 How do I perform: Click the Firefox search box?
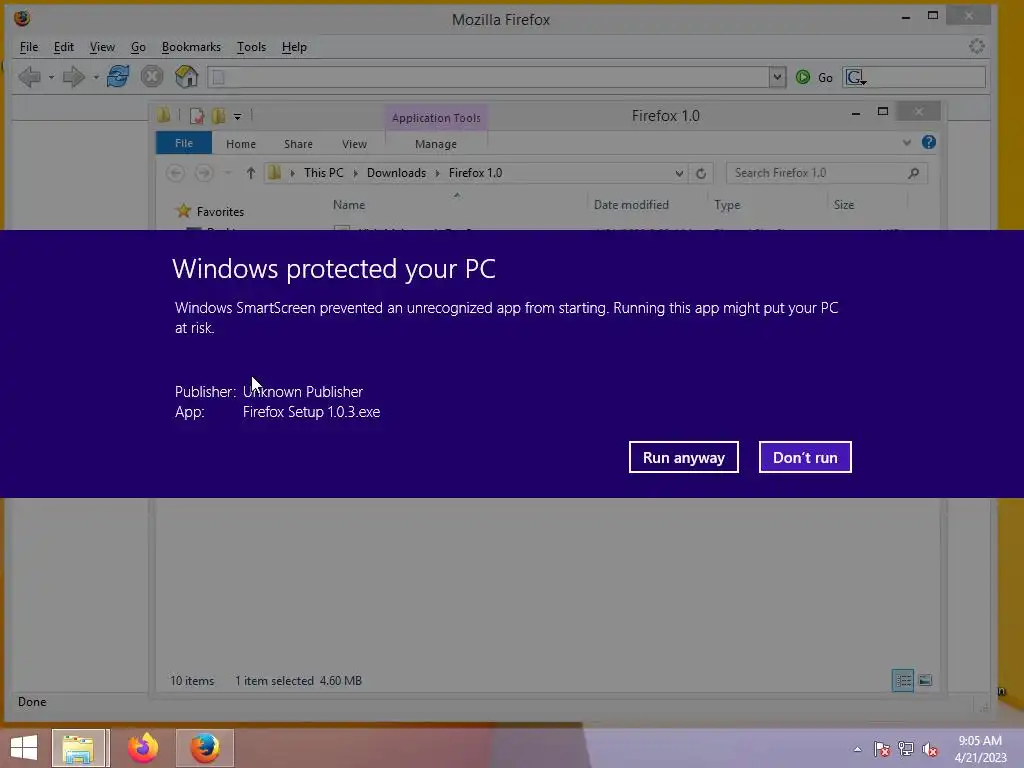pos(926,77)
